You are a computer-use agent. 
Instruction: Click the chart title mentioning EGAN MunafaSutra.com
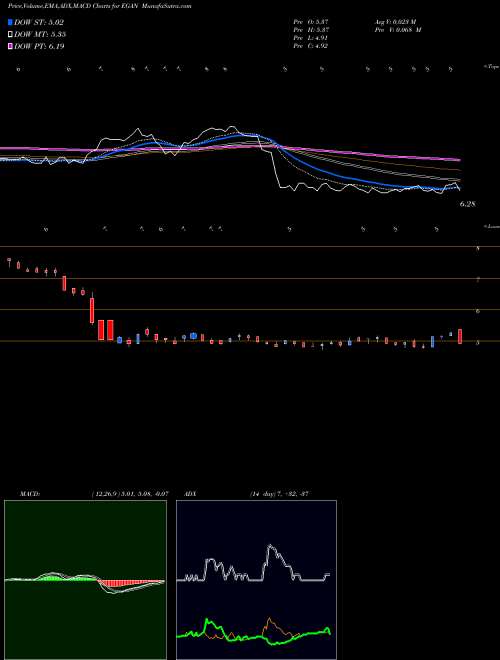100,6
